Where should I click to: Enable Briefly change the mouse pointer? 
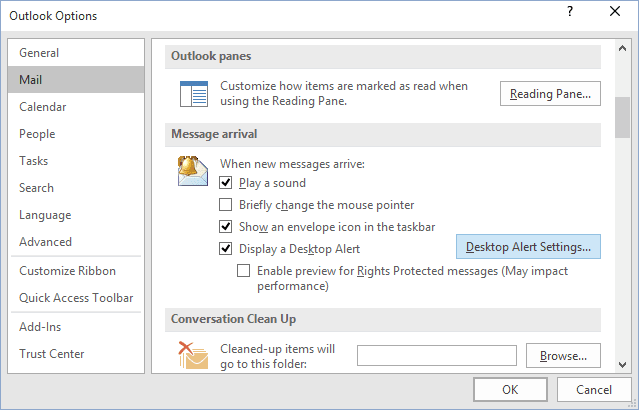[225, 204]
